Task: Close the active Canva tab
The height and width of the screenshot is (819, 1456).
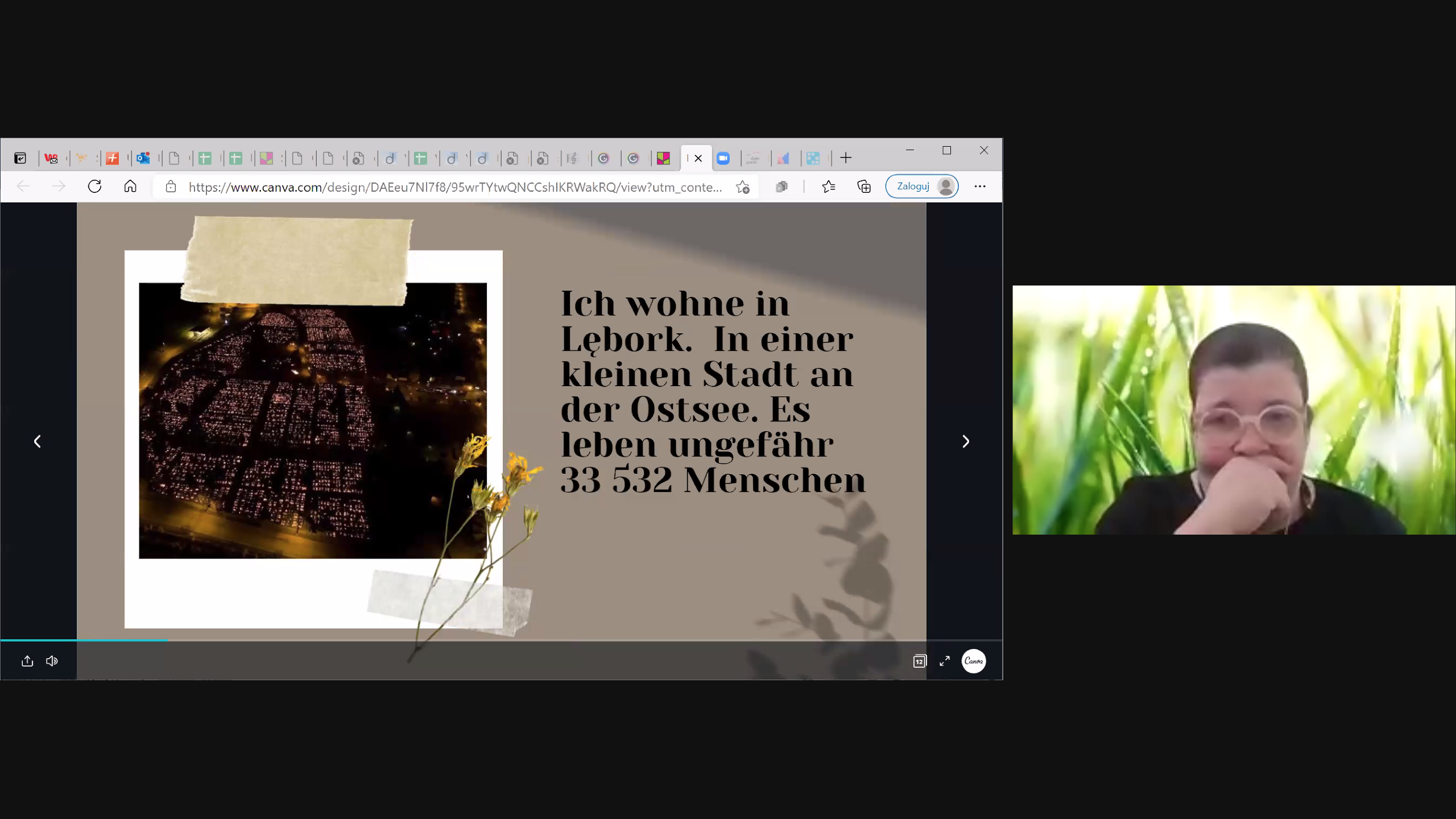Action: tap(698, 158)
